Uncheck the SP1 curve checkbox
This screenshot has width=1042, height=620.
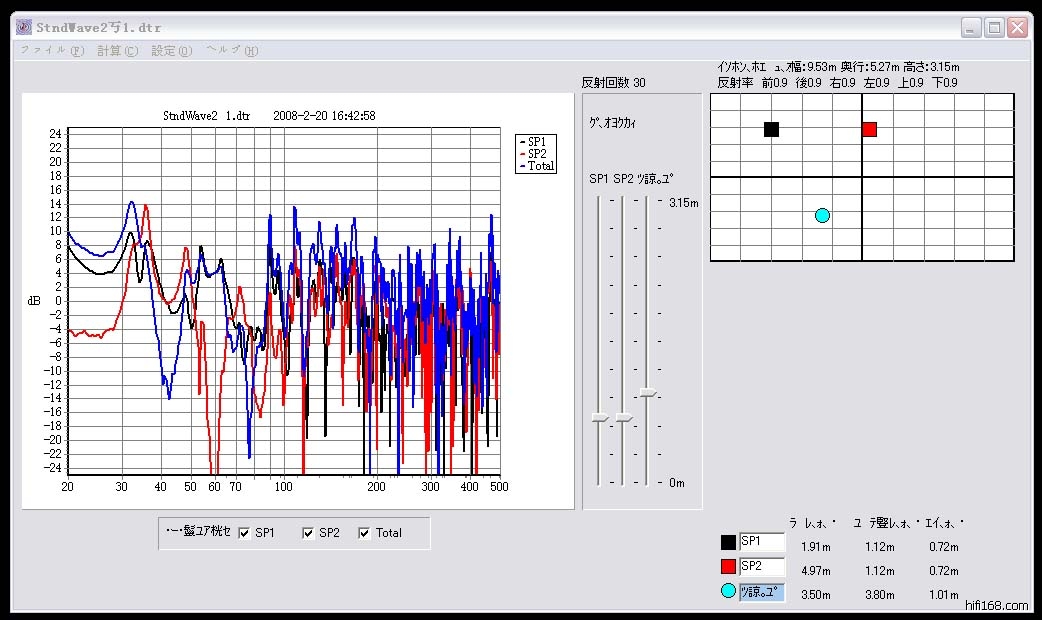[x=245, y=533]
